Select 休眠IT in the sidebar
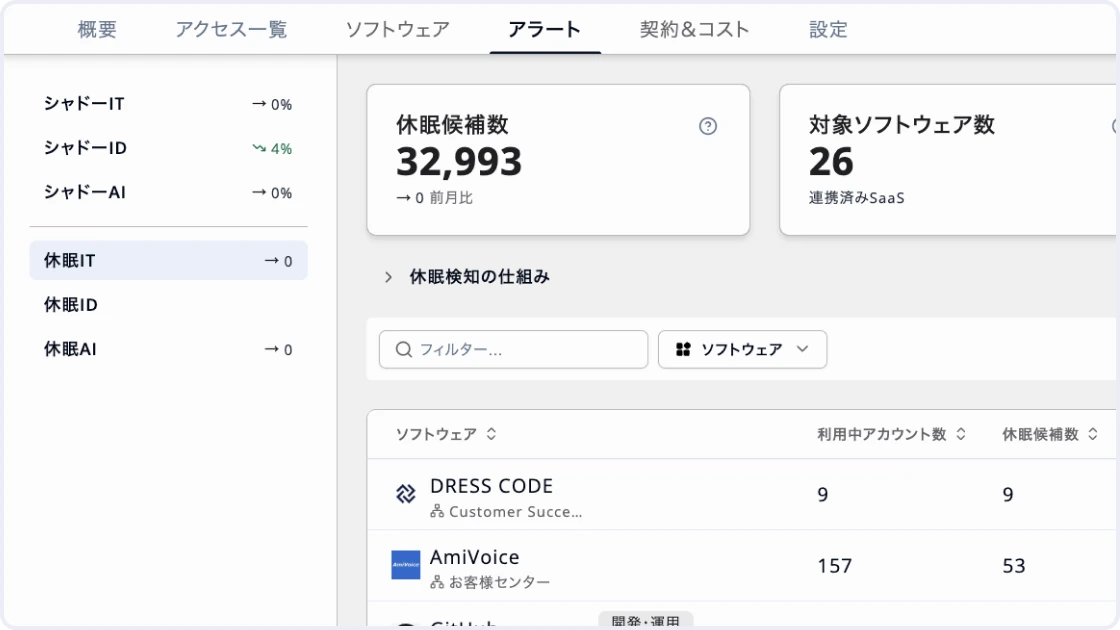 [169, 261]
